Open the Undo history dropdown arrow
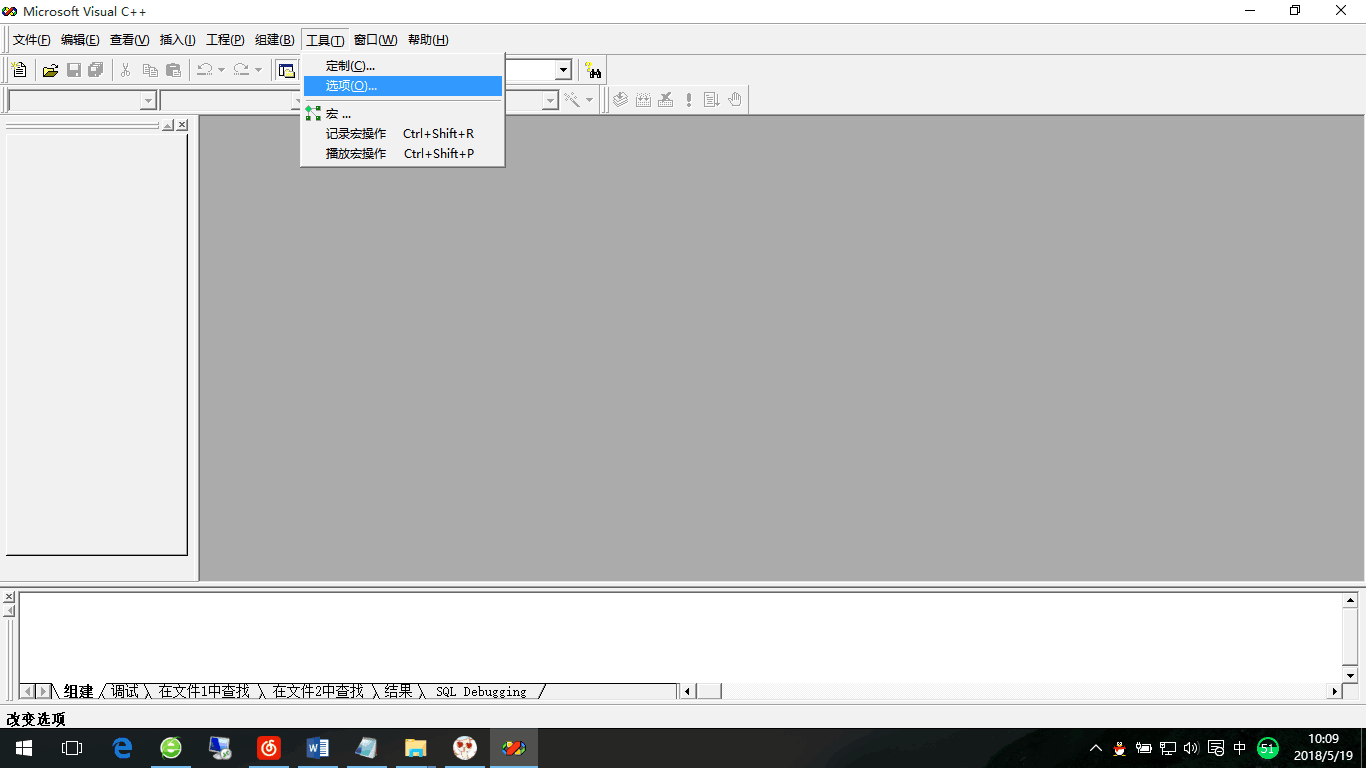Screen dimensions: 1366x768 point(222,70)
